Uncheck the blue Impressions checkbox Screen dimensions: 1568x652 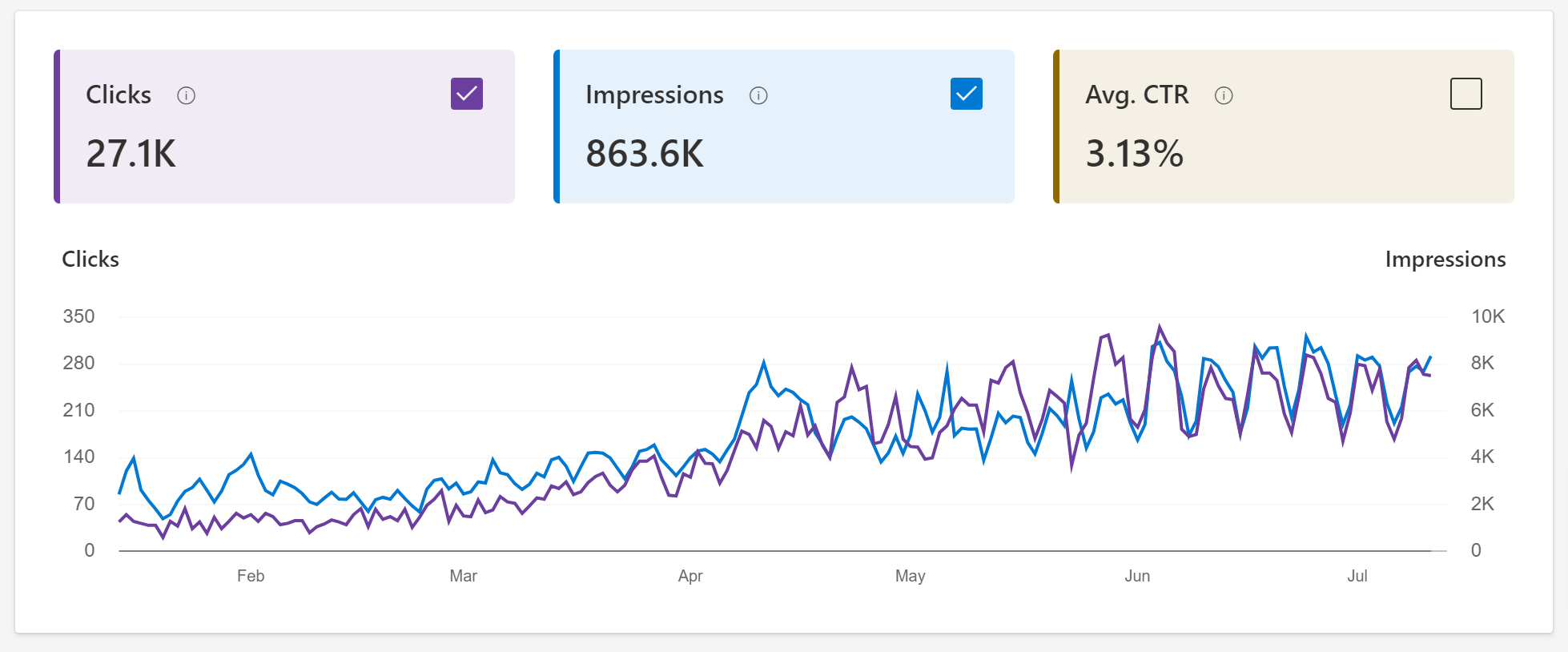[967, 94]
